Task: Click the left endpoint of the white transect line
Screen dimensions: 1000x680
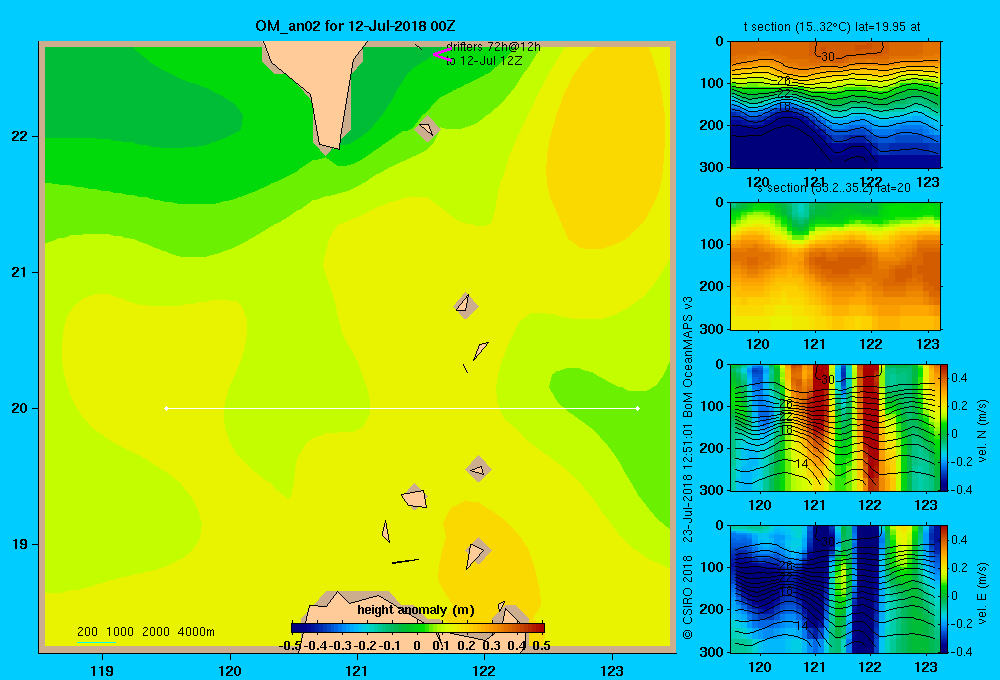Action: [166, 408]
